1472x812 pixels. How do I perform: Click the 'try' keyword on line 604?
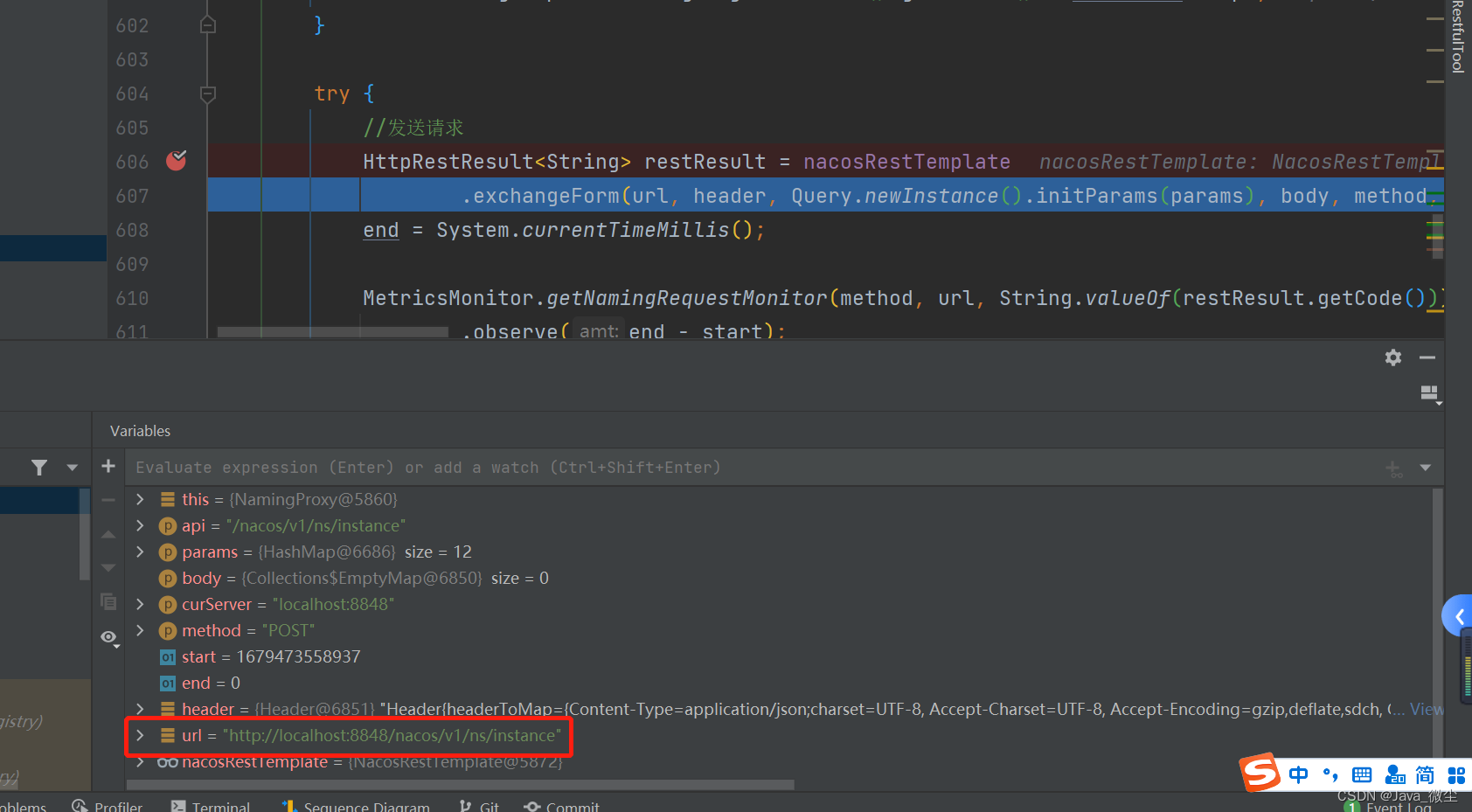pyautogui.click(x=332, y=94)
